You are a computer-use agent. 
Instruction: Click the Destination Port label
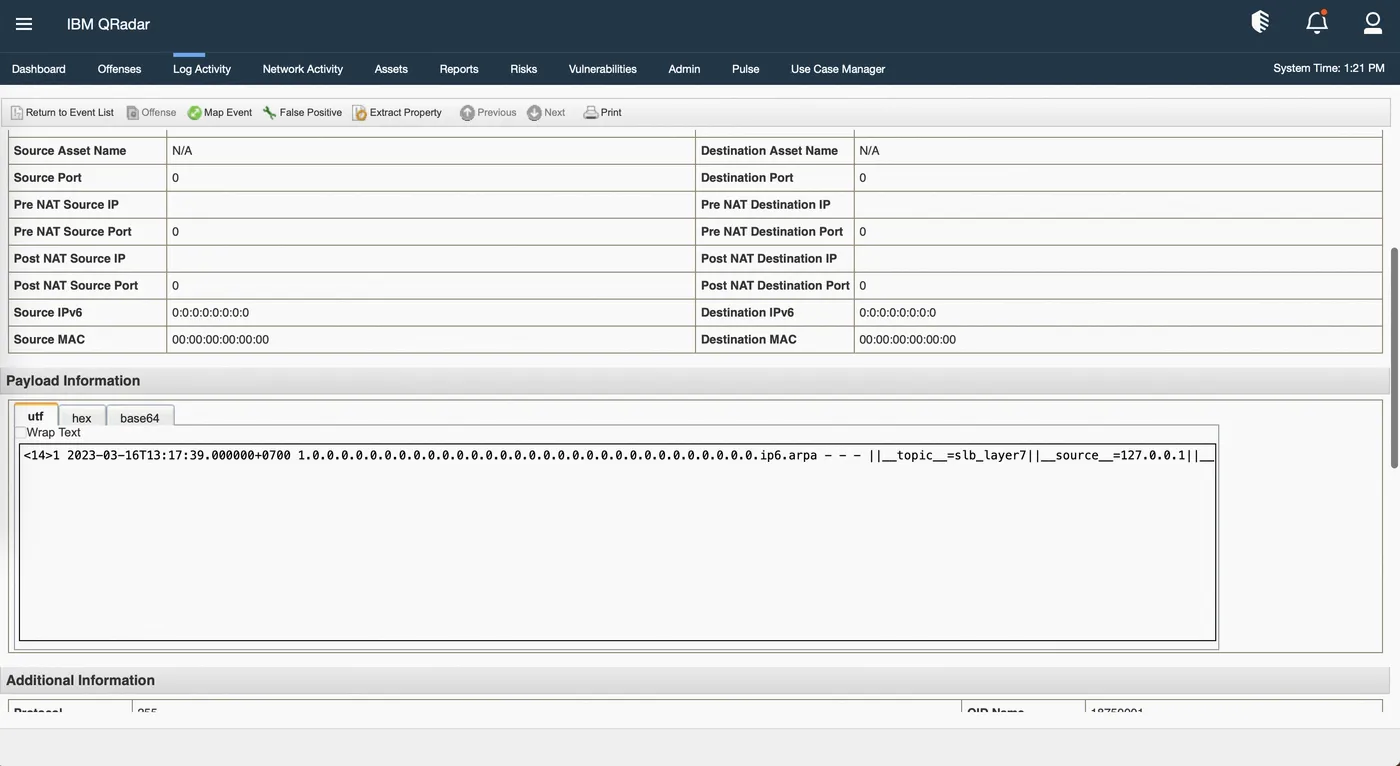point(747,178)
